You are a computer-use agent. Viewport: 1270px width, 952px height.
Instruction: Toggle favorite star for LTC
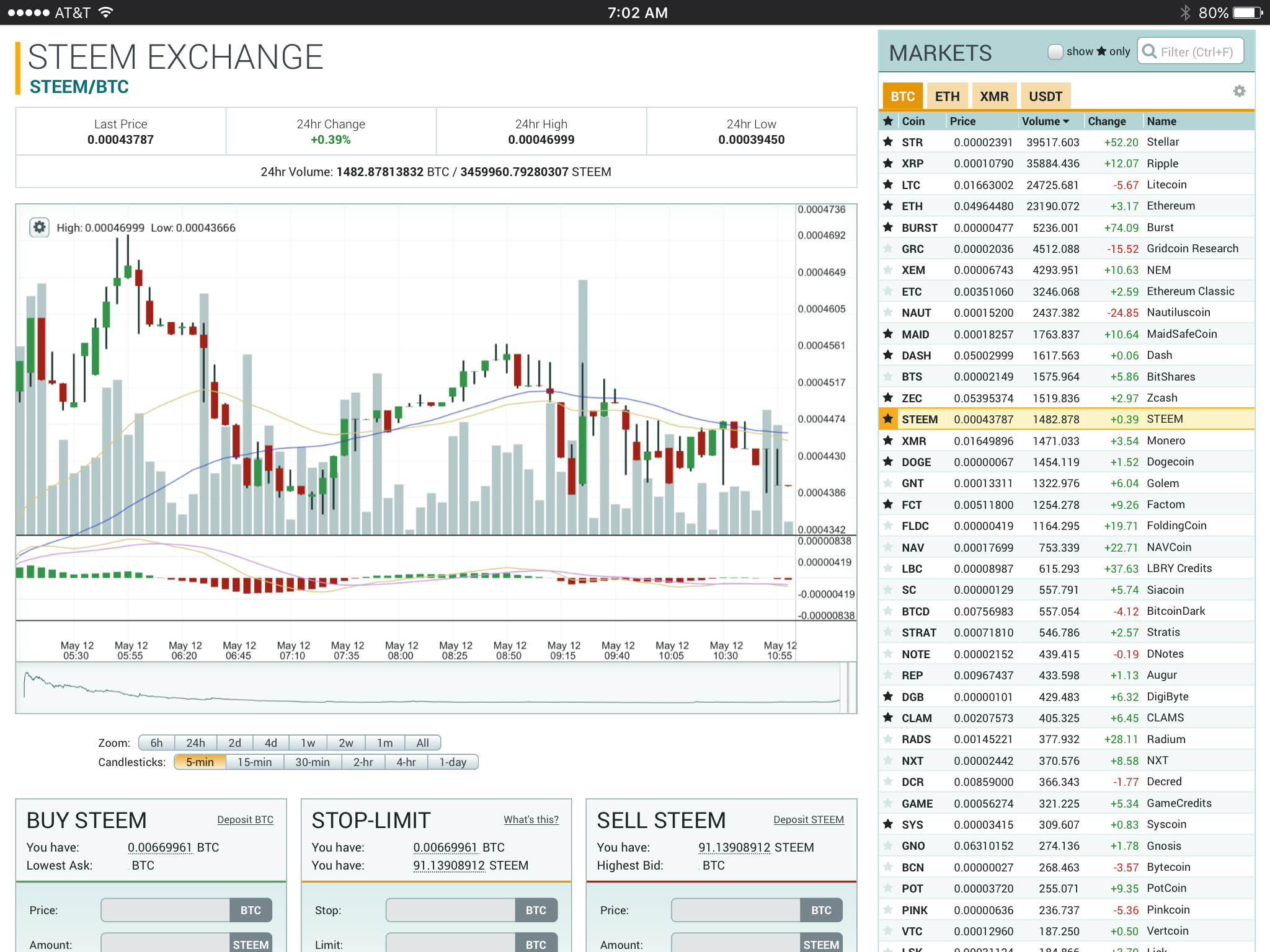click(888, 185)
